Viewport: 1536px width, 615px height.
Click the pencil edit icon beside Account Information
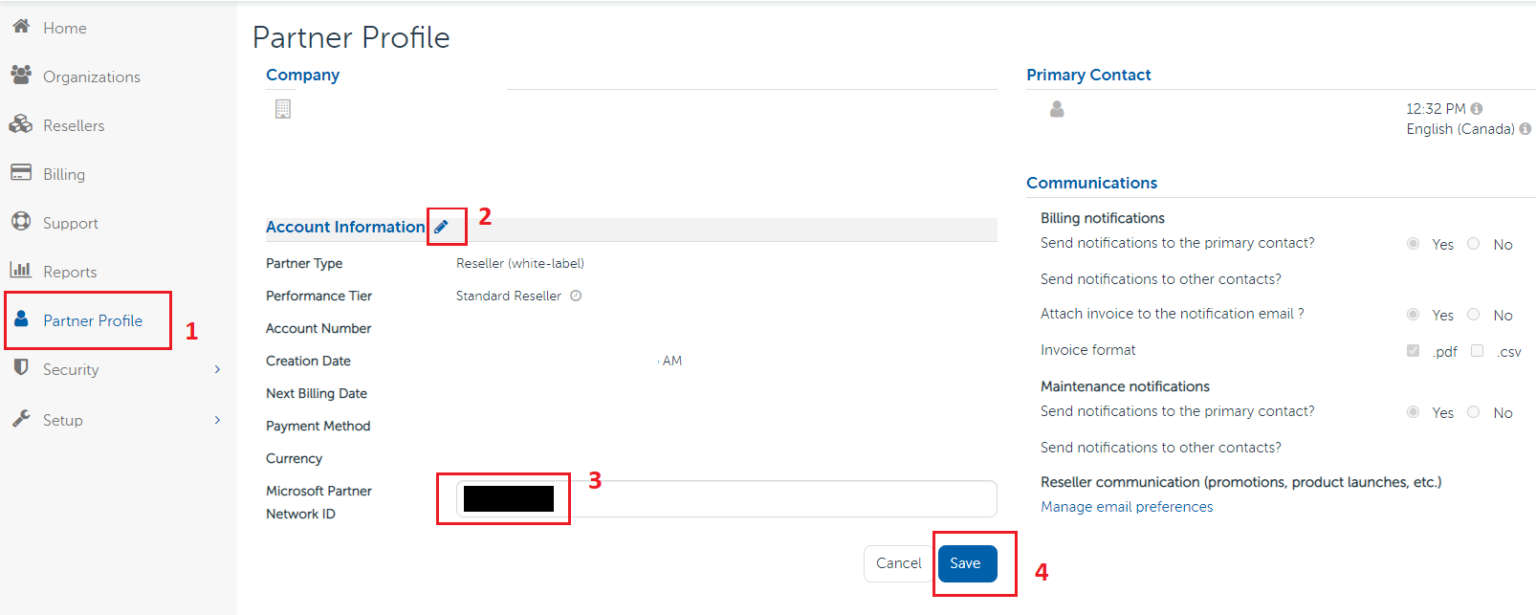tap(441, 227)
